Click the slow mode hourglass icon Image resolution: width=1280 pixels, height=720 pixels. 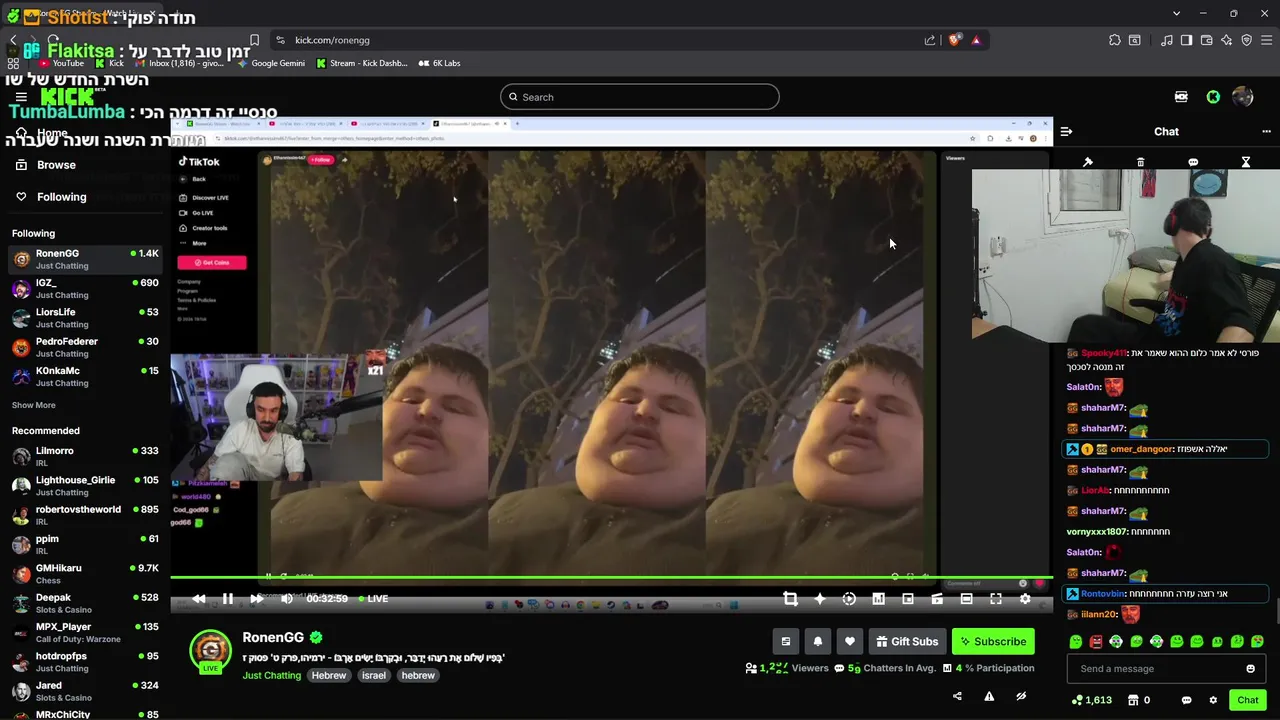pos(1246,162)
